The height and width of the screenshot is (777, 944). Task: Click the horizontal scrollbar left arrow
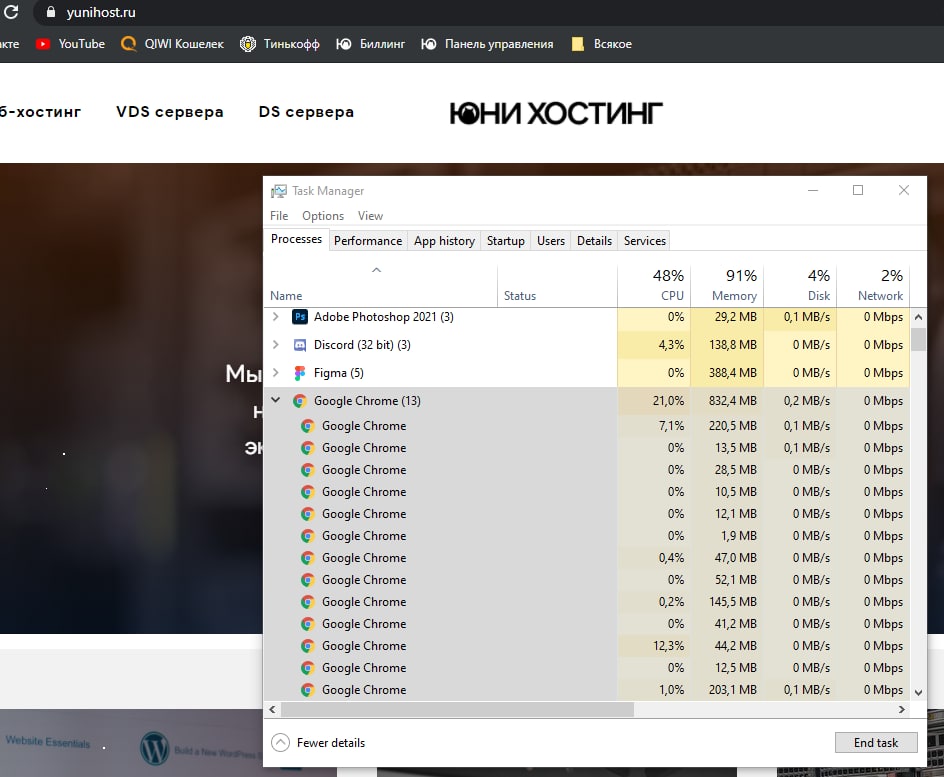click(272, 710)
